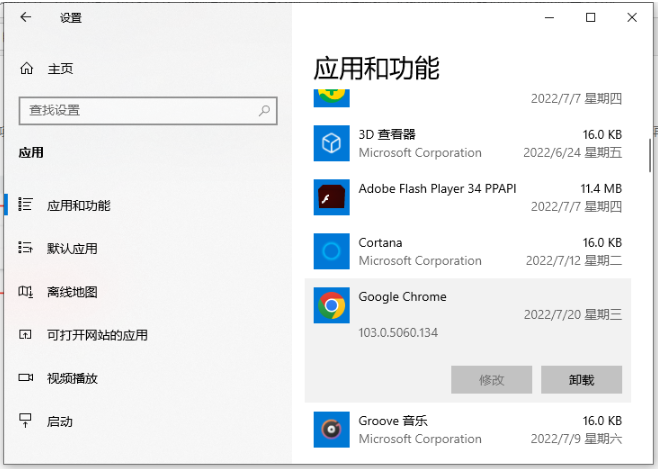Open 应用和功能 in sidebar
The height and width of the screenshot is (469, 658).
click(78, 206)
